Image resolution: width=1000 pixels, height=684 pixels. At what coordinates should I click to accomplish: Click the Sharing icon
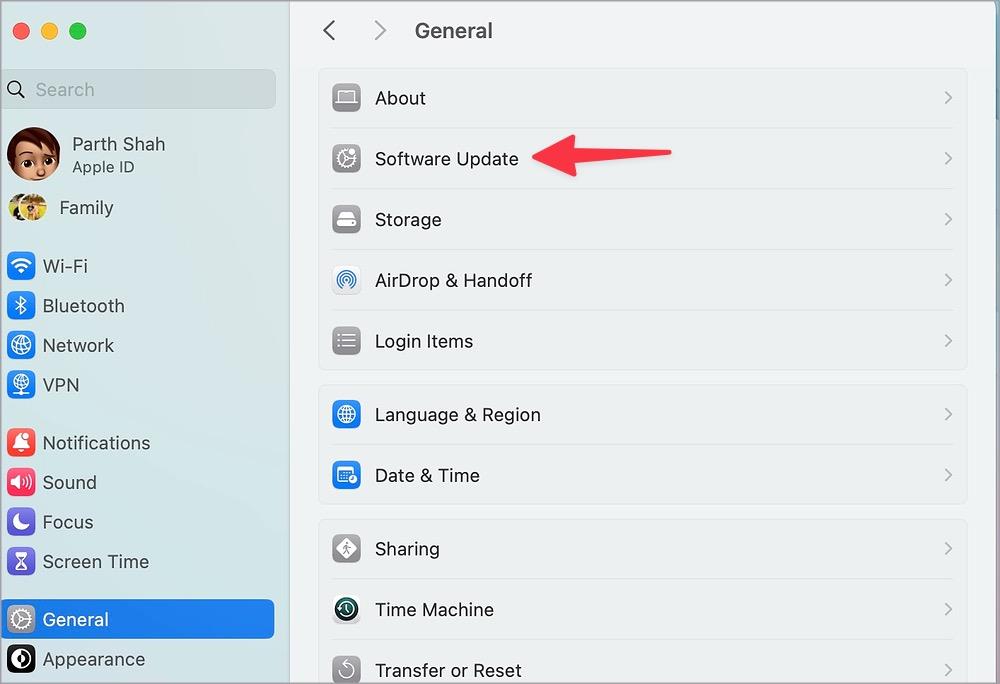pyautogui.click(x=346, y=548)
